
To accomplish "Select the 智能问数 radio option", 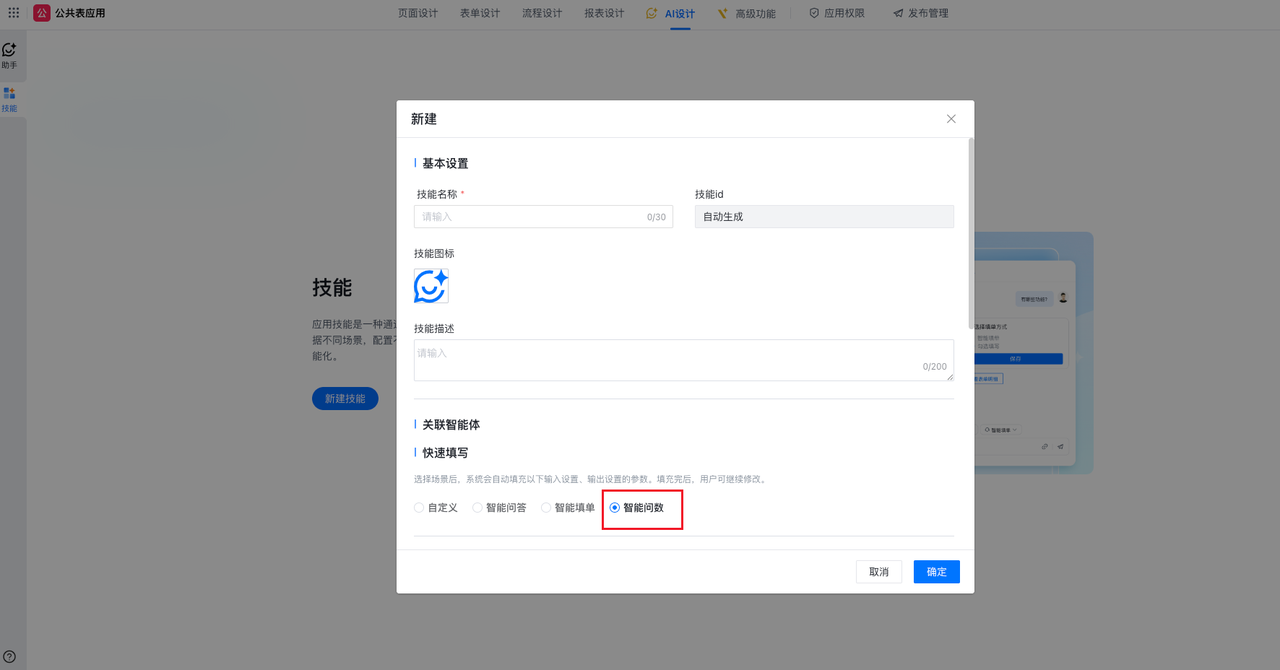I will coord(615,508).
